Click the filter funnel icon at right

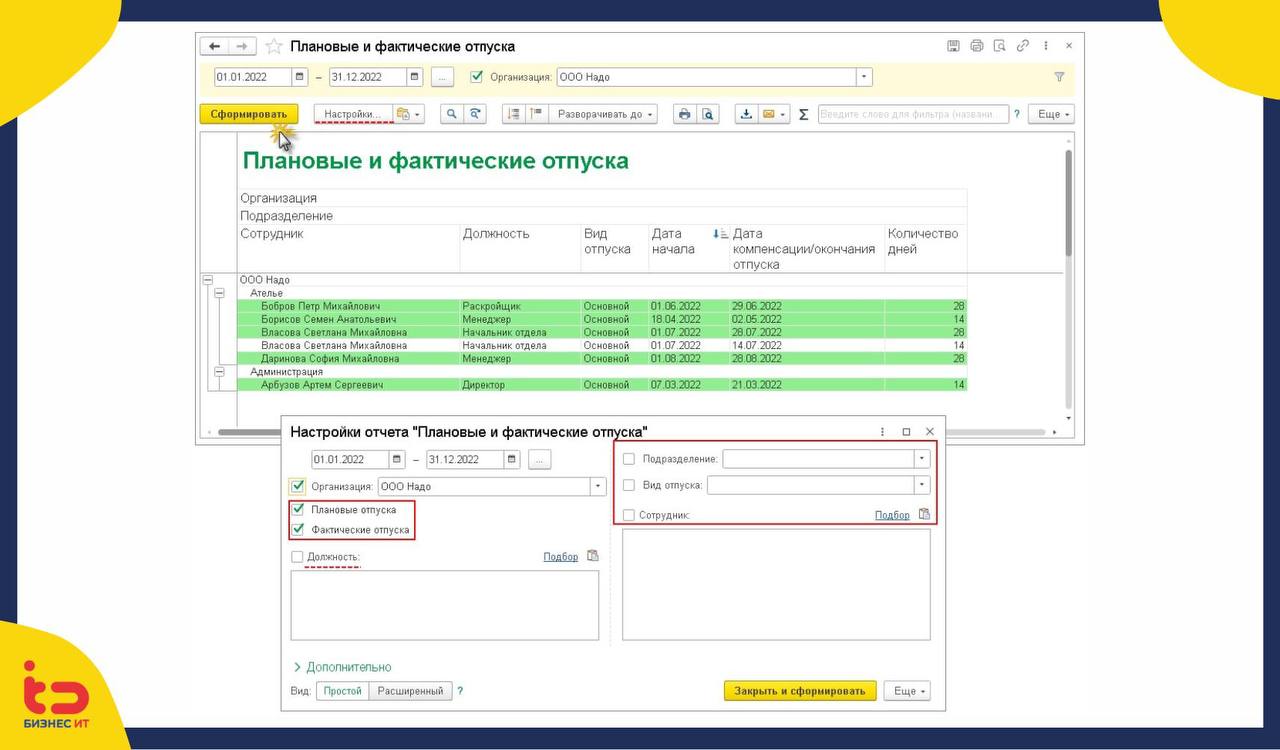1059,77
